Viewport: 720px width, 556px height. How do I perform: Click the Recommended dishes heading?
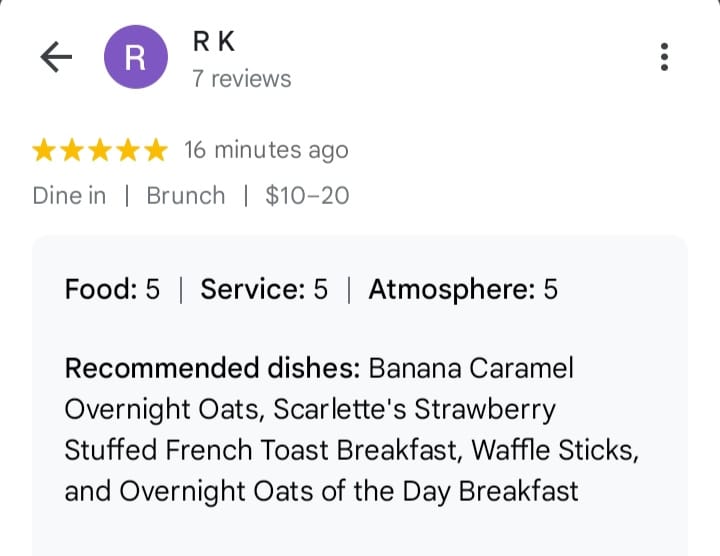[212, 368]
